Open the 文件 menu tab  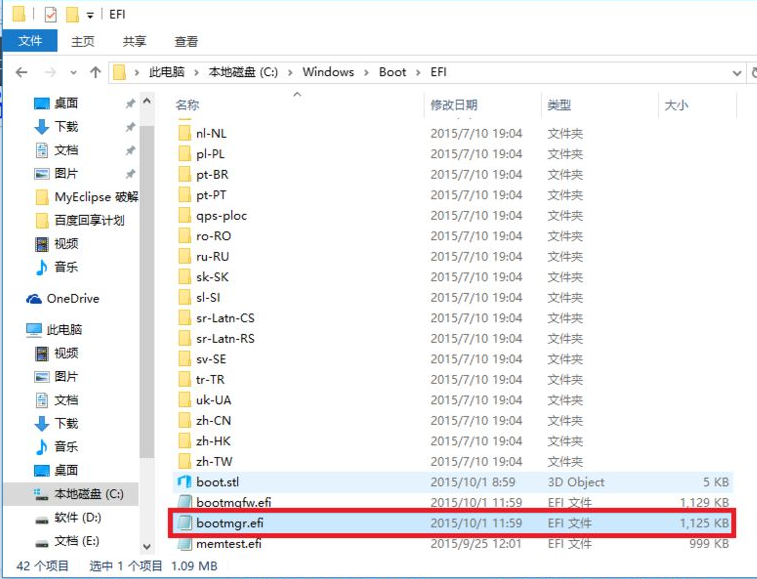tap(30, 41)
